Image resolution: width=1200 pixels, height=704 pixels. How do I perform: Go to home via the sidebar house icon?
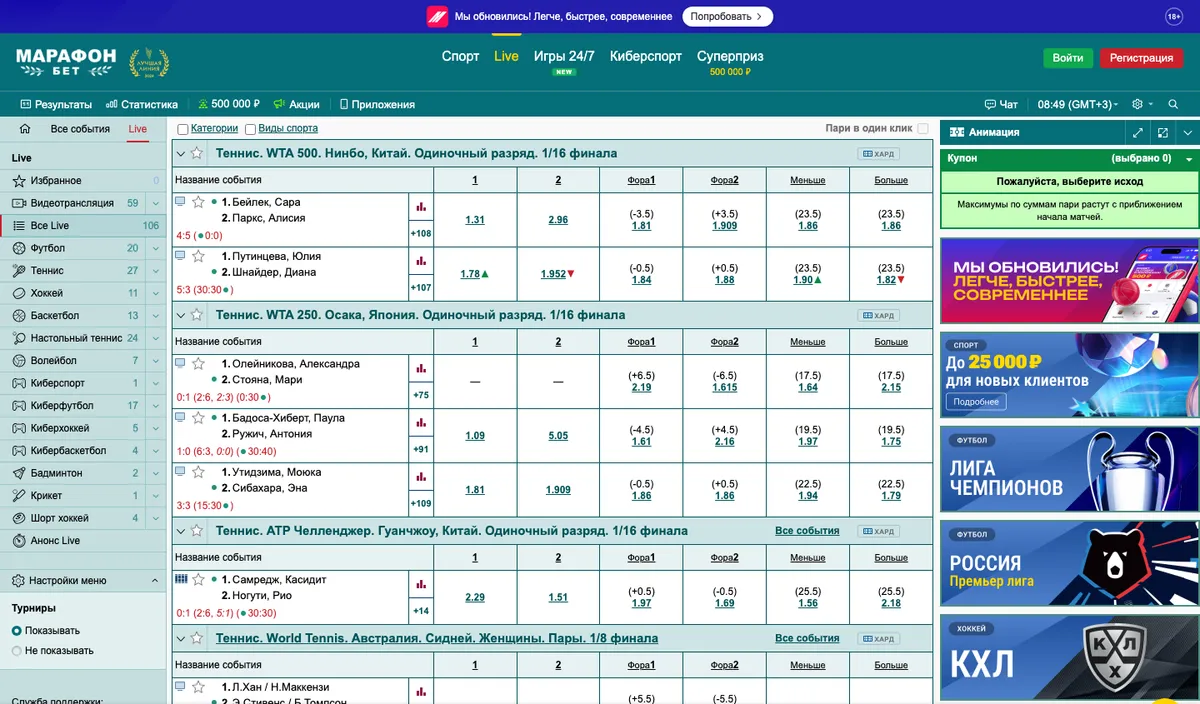tap(25, 129)
